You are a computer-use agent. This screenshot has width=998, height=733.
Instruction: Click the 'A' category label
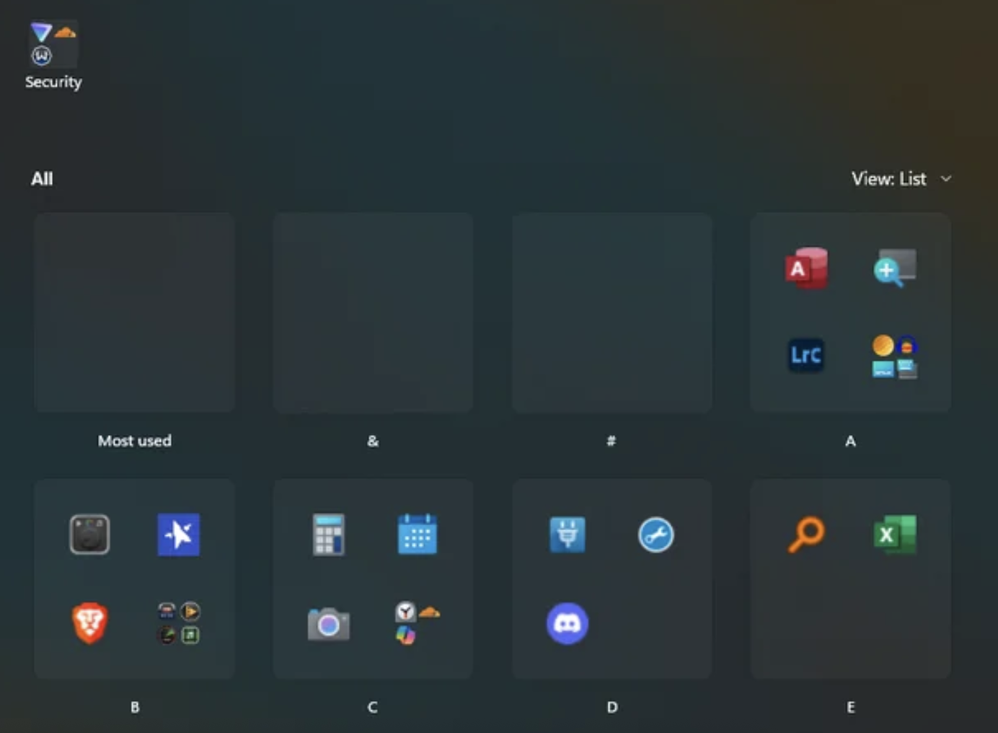click(x=850, y=441)
